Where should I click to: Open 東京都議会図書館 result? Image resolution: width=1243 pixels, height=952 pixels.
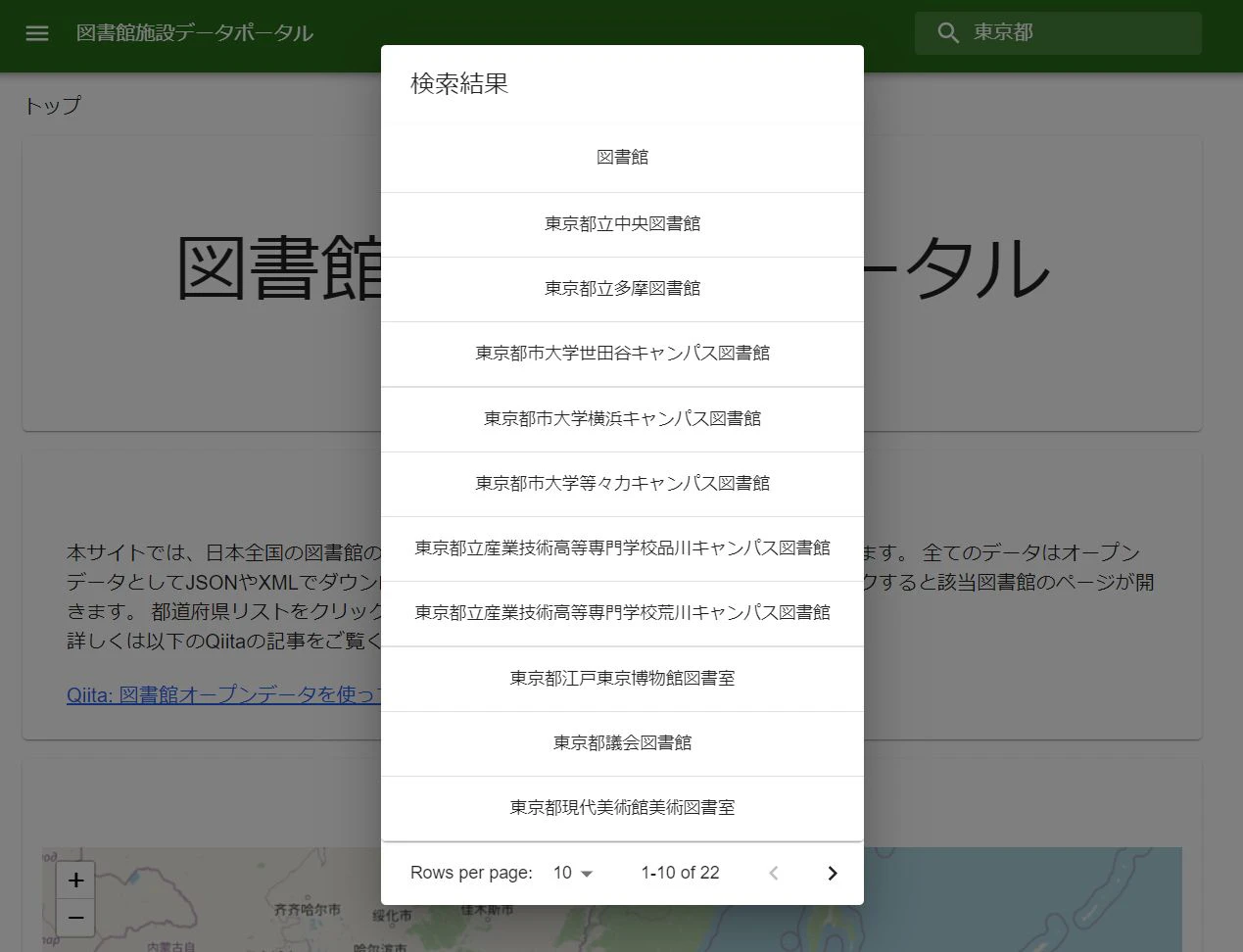(622, 743)
